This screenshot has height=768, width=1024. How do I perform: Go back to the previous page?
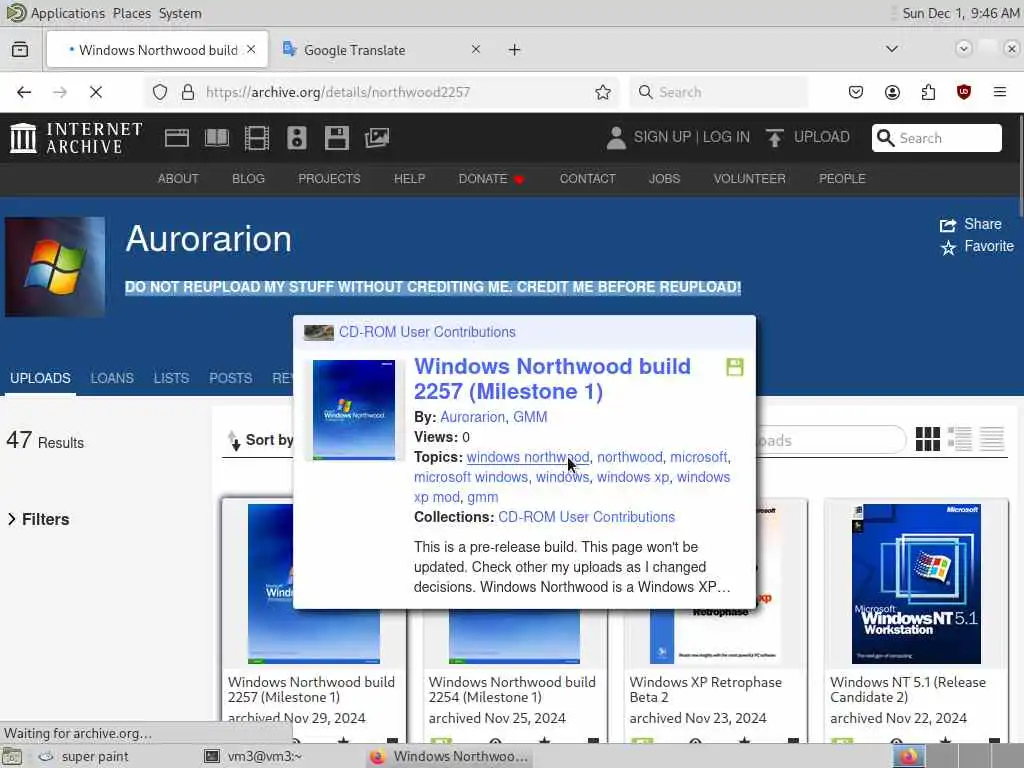[x=24, y=92]
